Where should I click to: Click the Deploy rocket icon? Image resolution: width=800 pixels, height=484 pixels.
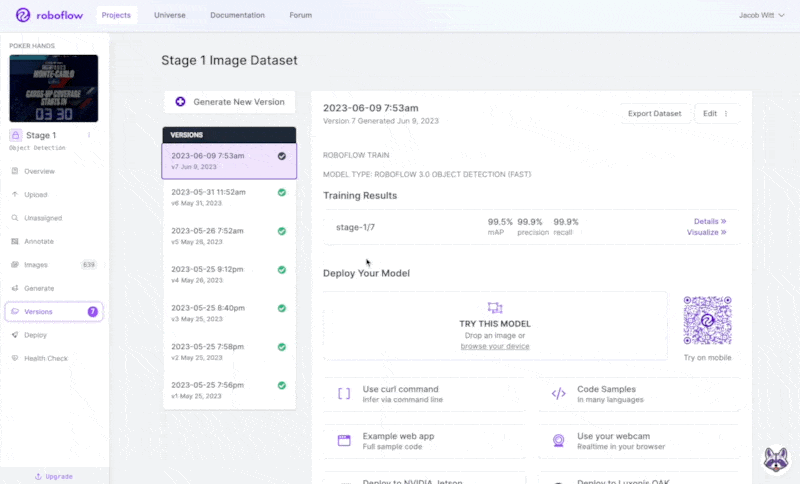[15, 335]
